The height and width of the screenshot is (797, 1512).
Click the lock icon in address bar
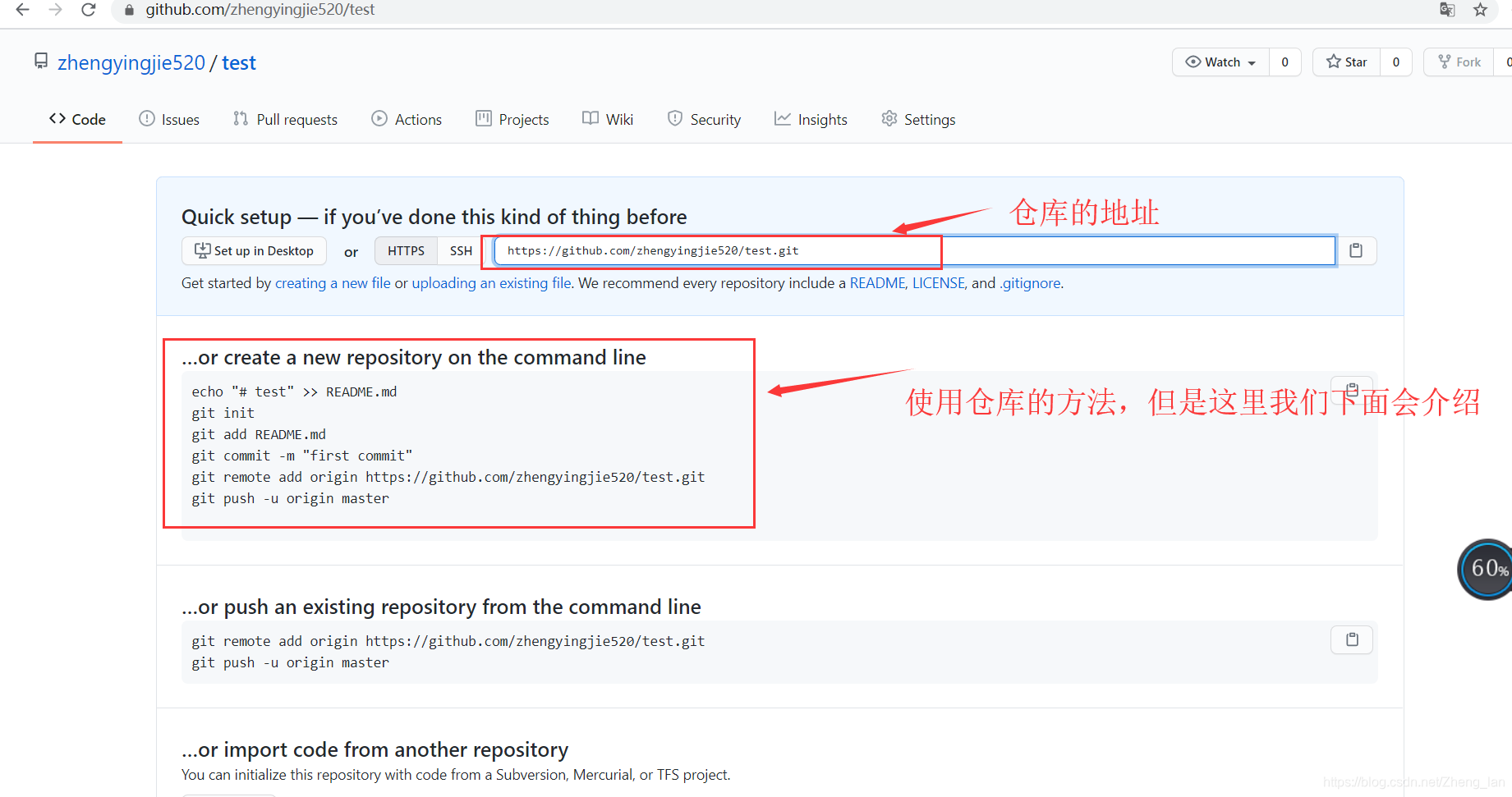(129, 10)
